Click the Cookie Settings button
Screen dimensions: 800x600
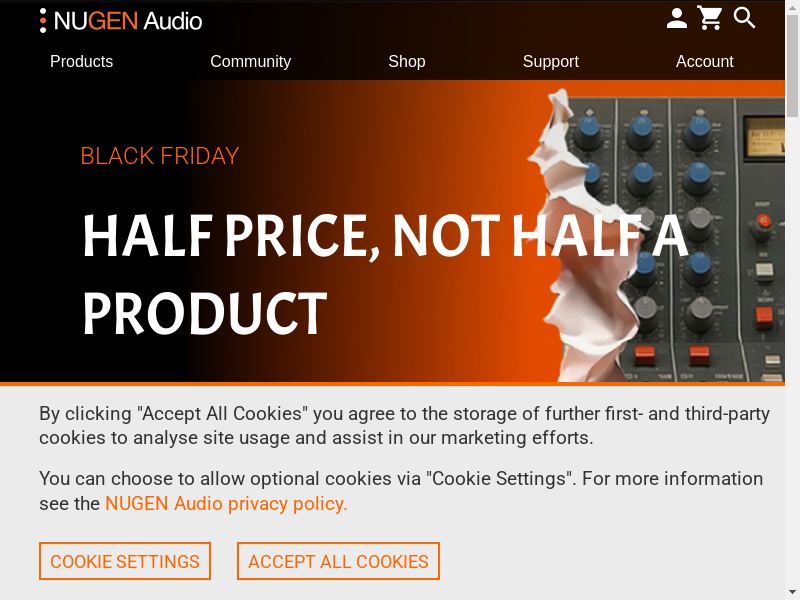125,561
